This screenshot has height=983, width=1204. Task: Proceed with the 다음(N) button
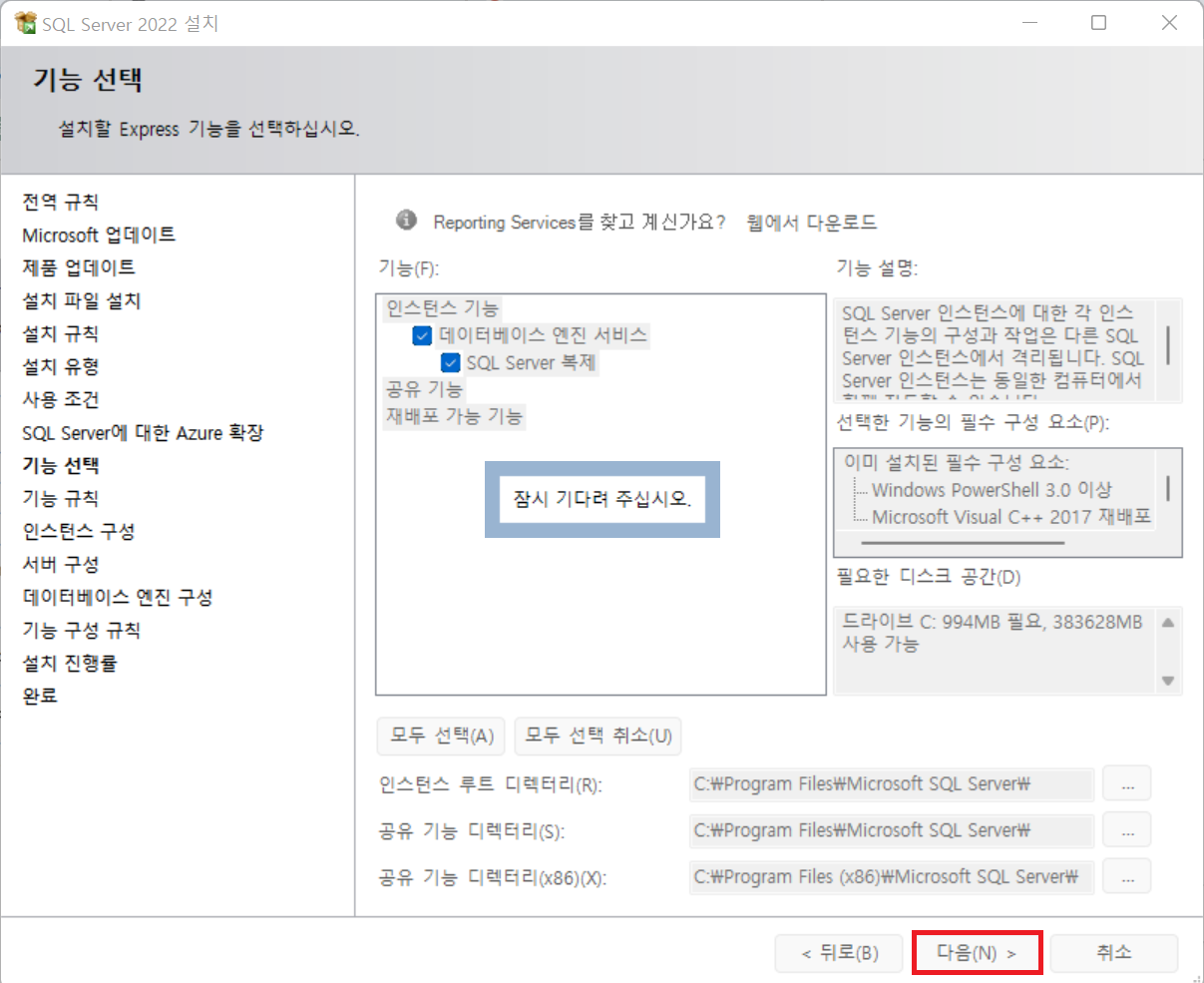click(977, 953)
